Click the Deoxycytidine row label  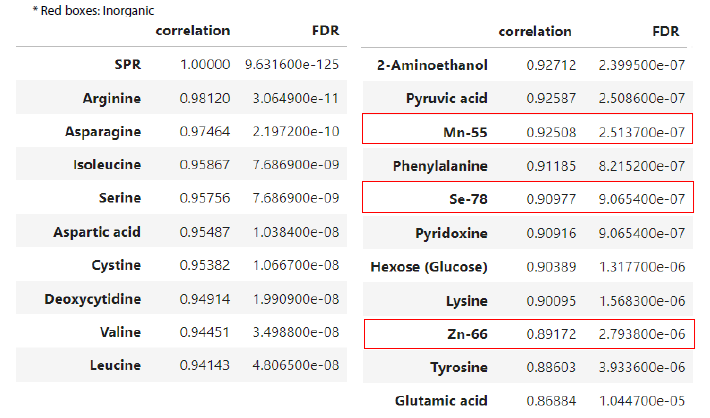[x=93, y=299]
